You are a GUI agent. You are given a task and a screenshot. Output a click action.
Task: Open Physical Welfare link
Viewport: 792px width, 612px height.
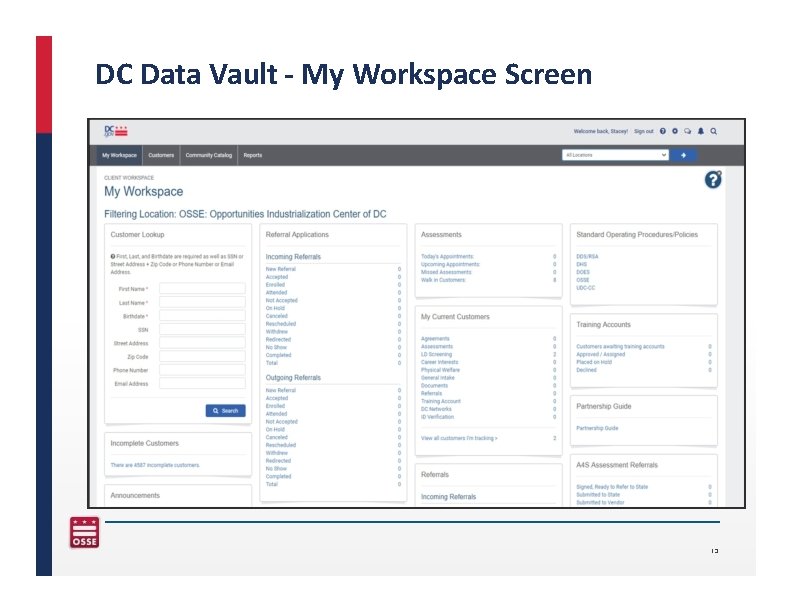(440, 370)
